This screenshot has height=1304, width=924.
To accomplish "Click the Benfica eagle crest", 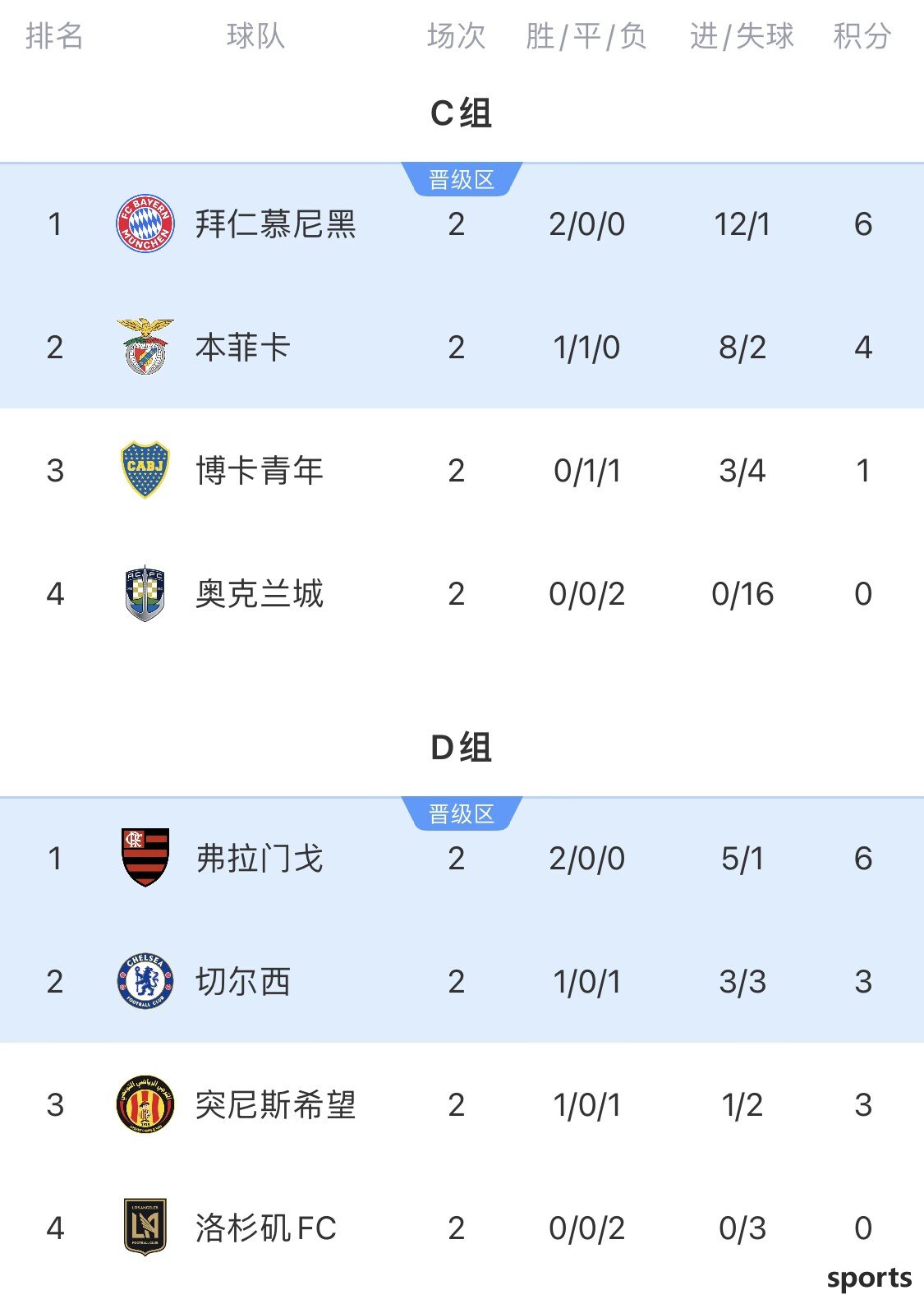I will tap(145, 347).
